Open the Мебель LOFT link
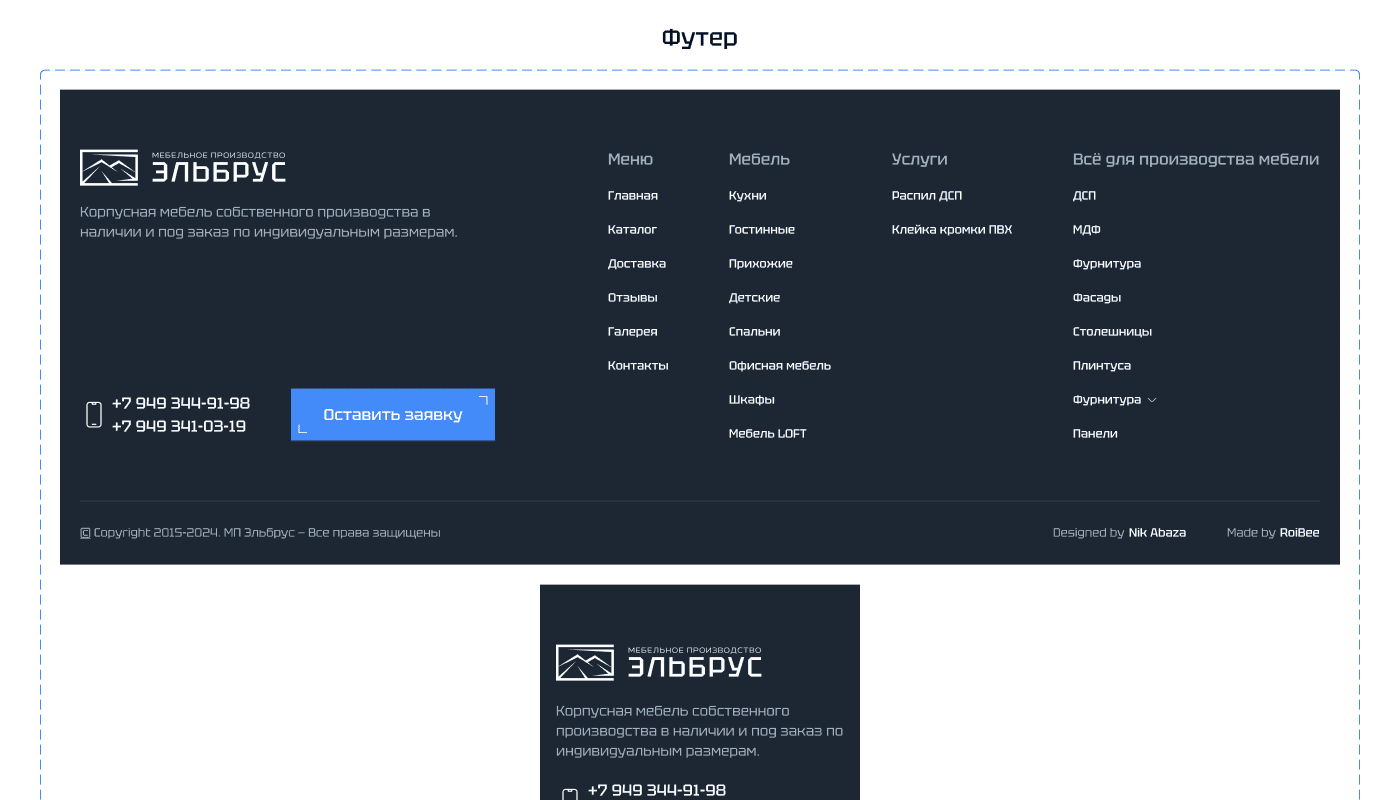Viewport: 1400px width, 800px height. click(x=768, y=434)
